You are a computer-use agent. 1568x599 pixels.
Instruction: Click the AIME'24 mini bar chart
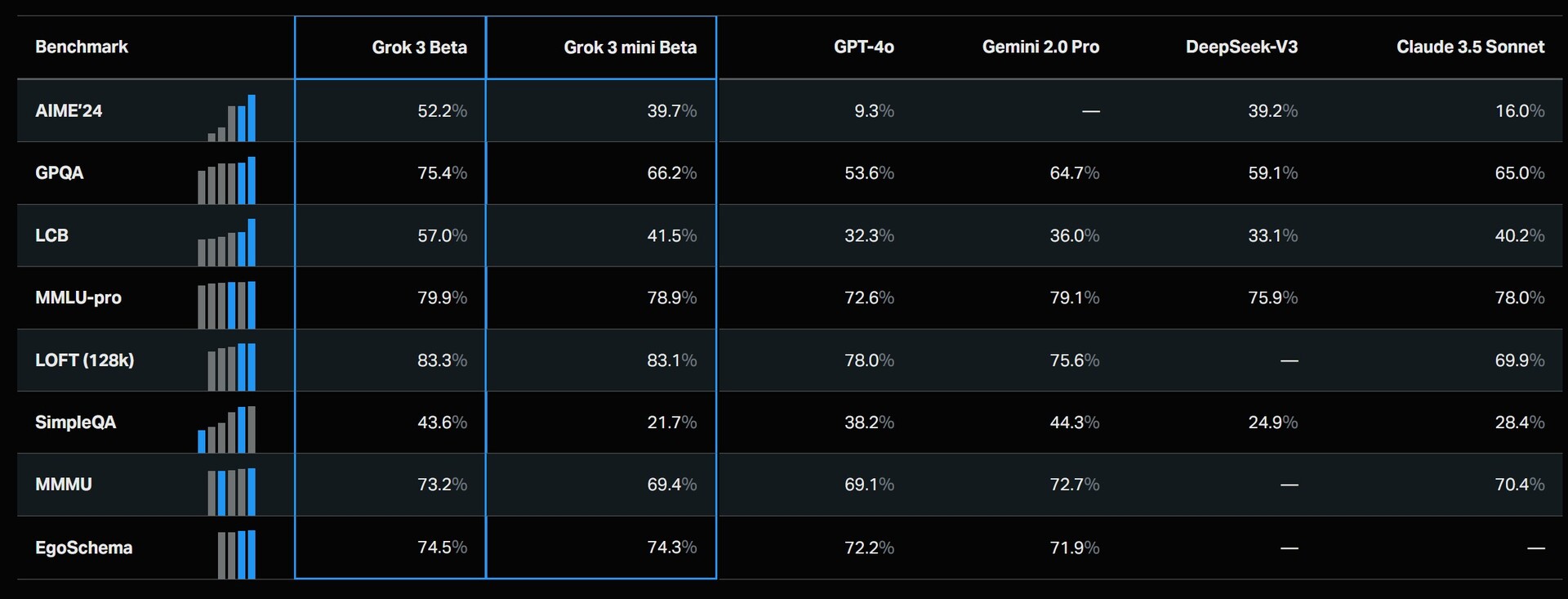pyautogui.click(x=232, y=119)
